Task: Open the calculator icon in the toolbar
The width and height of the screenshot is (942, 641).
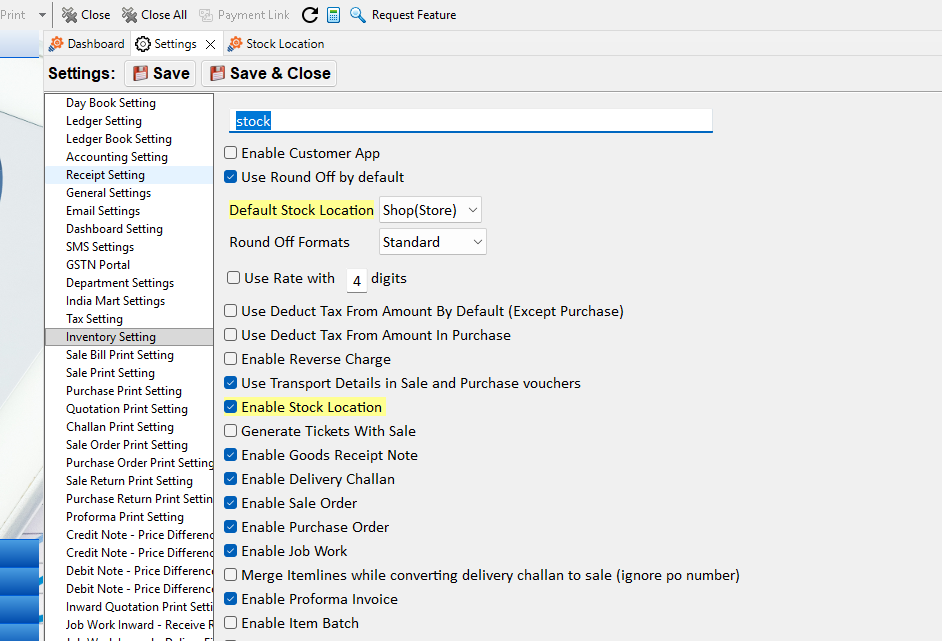Action: point(334,15)
